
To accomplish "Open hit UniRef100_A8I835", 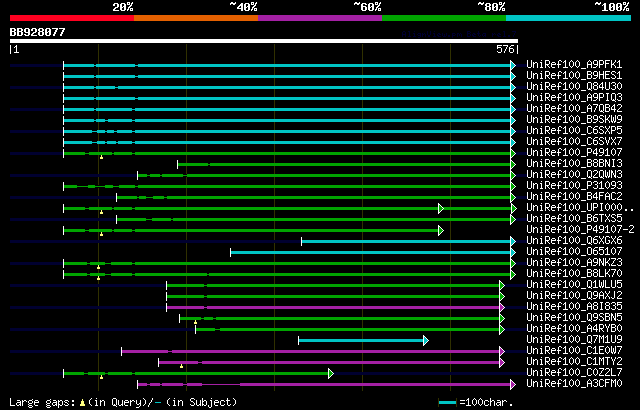I will 574,307.
